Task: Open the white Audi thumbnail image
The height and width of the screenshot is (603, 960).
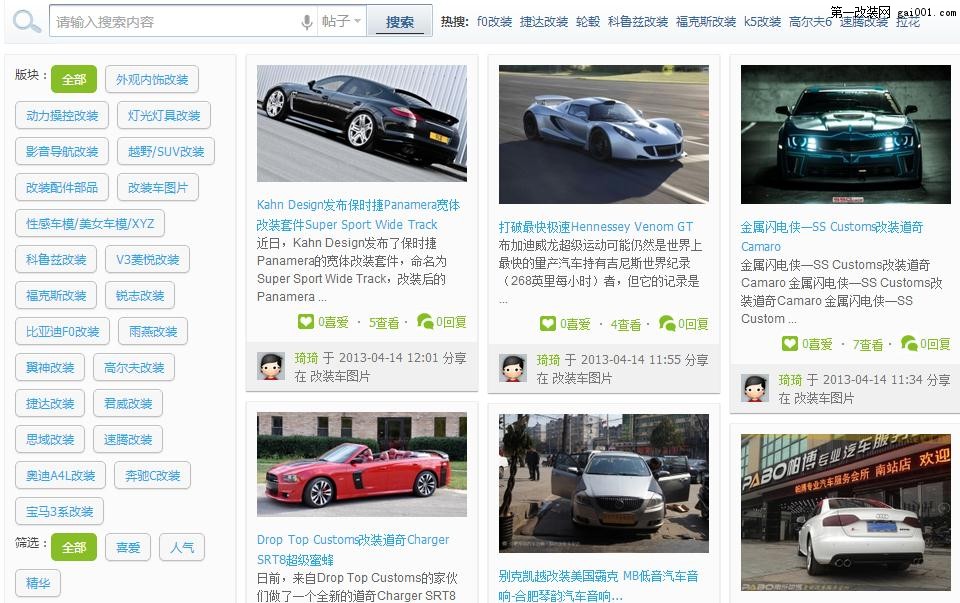Action: click(845, 511)
